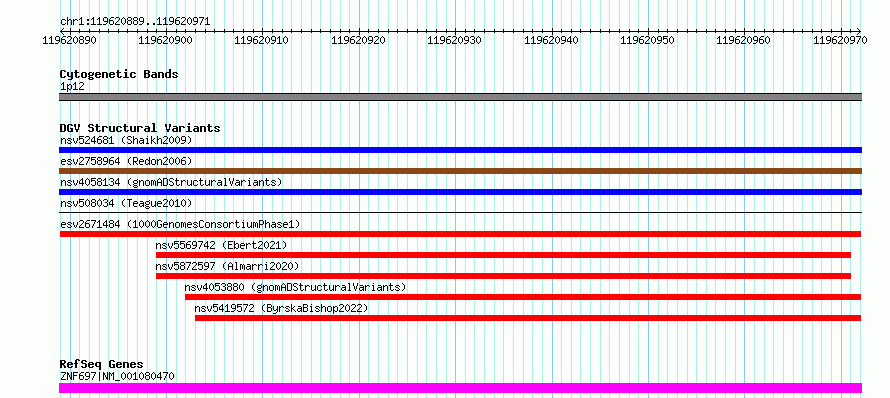
Task: Click the esv2758964 (Redon2006) label
Action: point(126,161)
